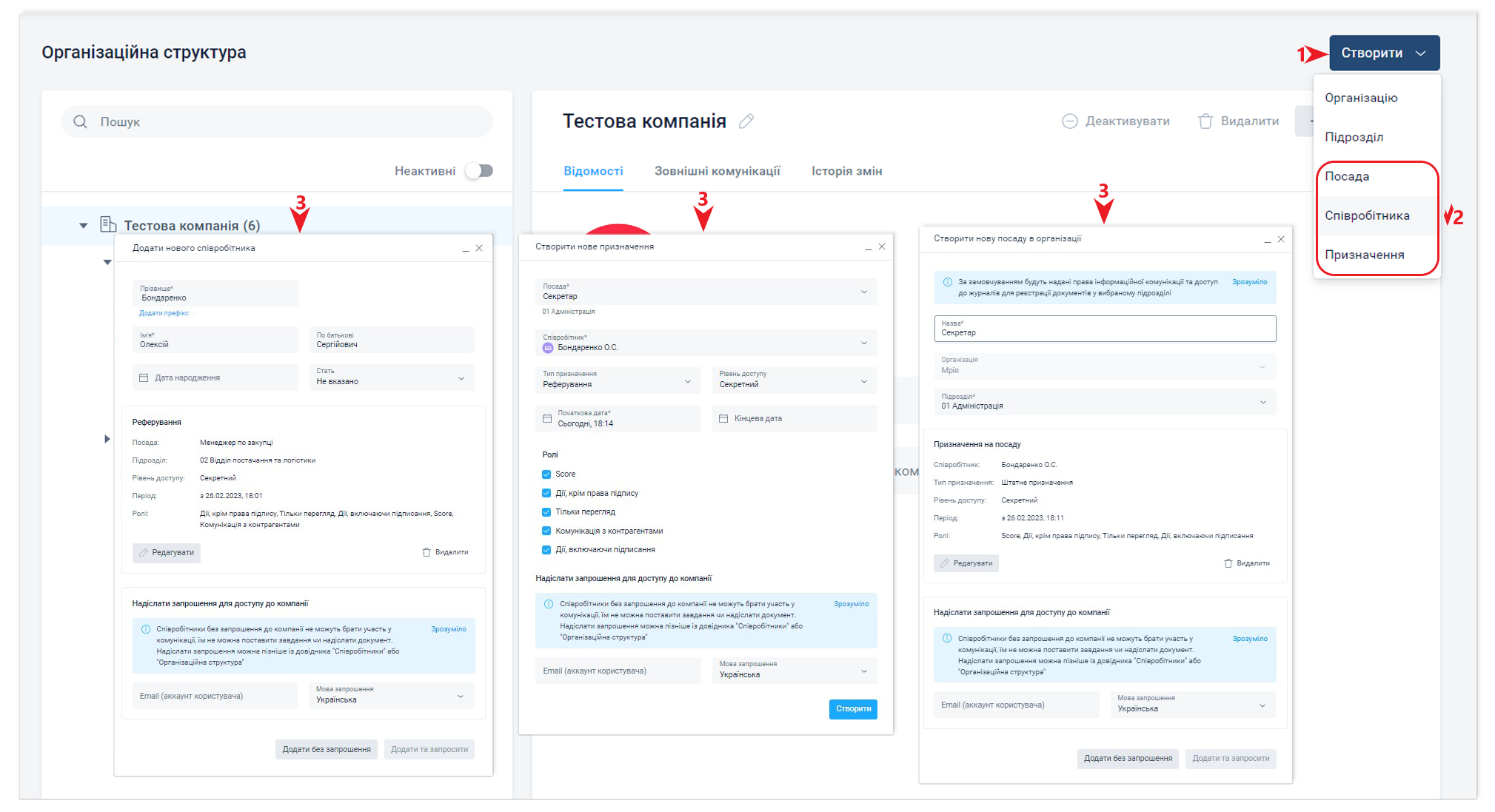Open the Стать dropdown
The width and height of the screenshot is (1495, 812).
pos(392,378)
